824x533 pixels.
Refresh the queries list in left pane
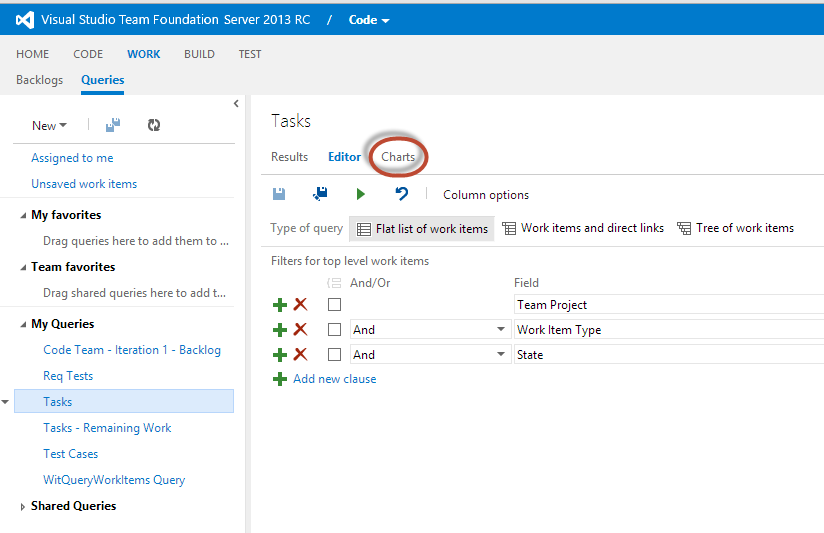tap(153, 125)
